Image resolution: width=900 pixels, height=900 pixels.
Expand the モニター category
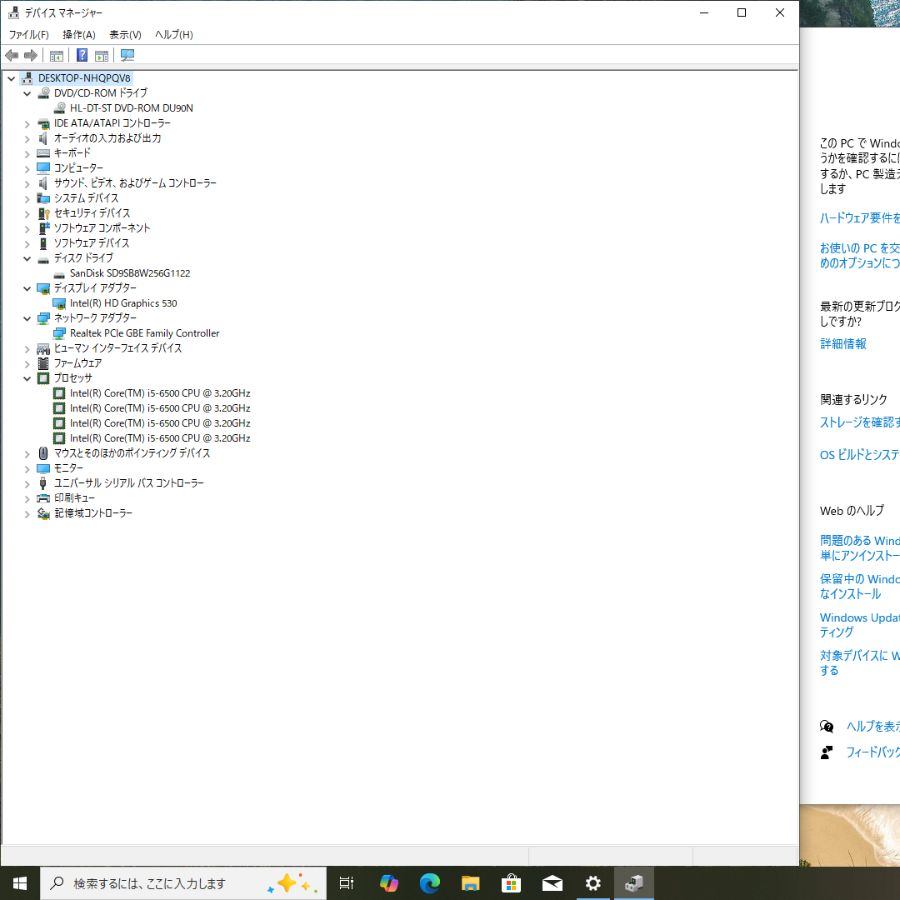coord(27,469)
